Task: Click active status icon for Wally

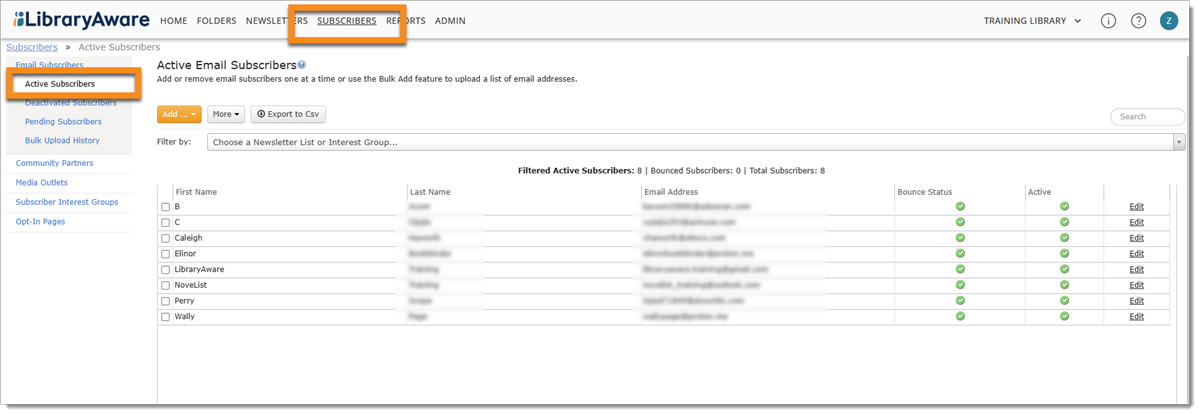Action: click(x=1064, y=316)
